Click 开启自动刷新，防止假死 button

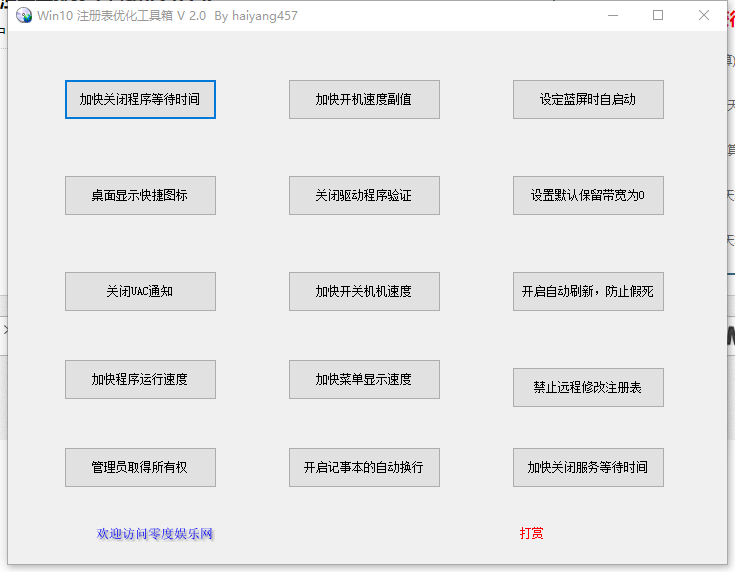(x=588, y=292)
